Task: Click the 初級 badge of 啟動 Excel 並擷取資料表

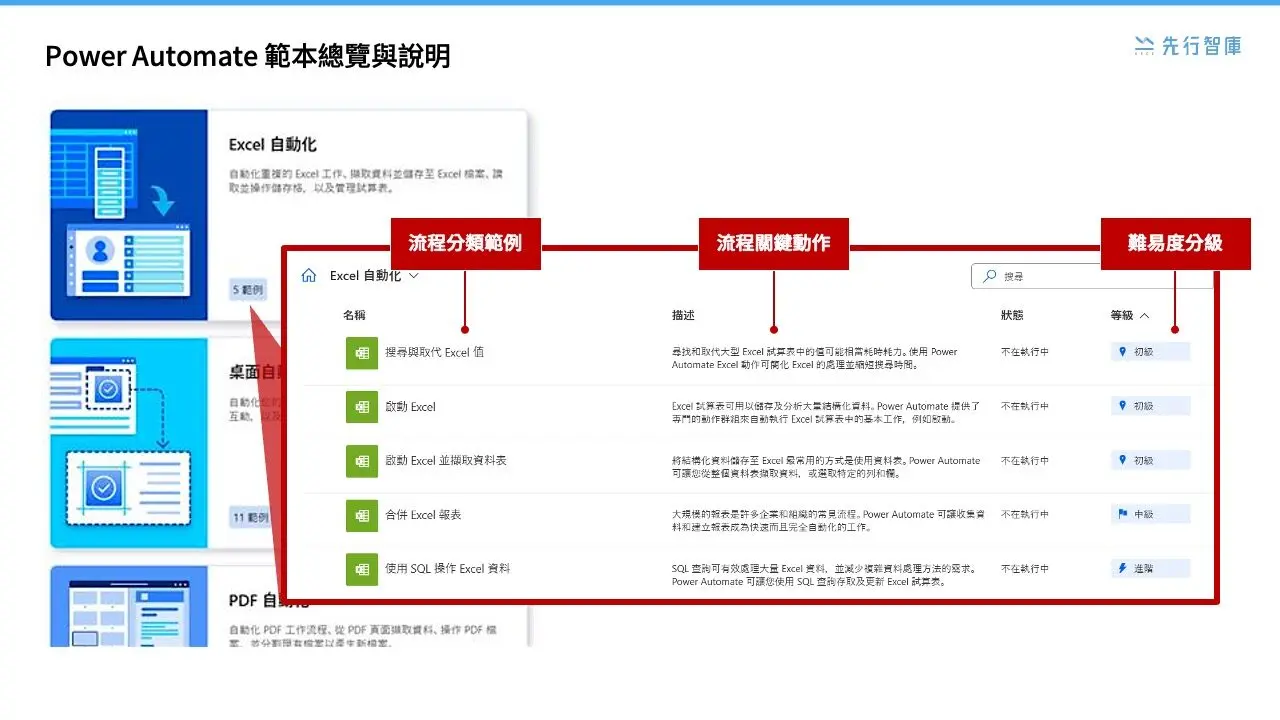Action: [1150, 460]
